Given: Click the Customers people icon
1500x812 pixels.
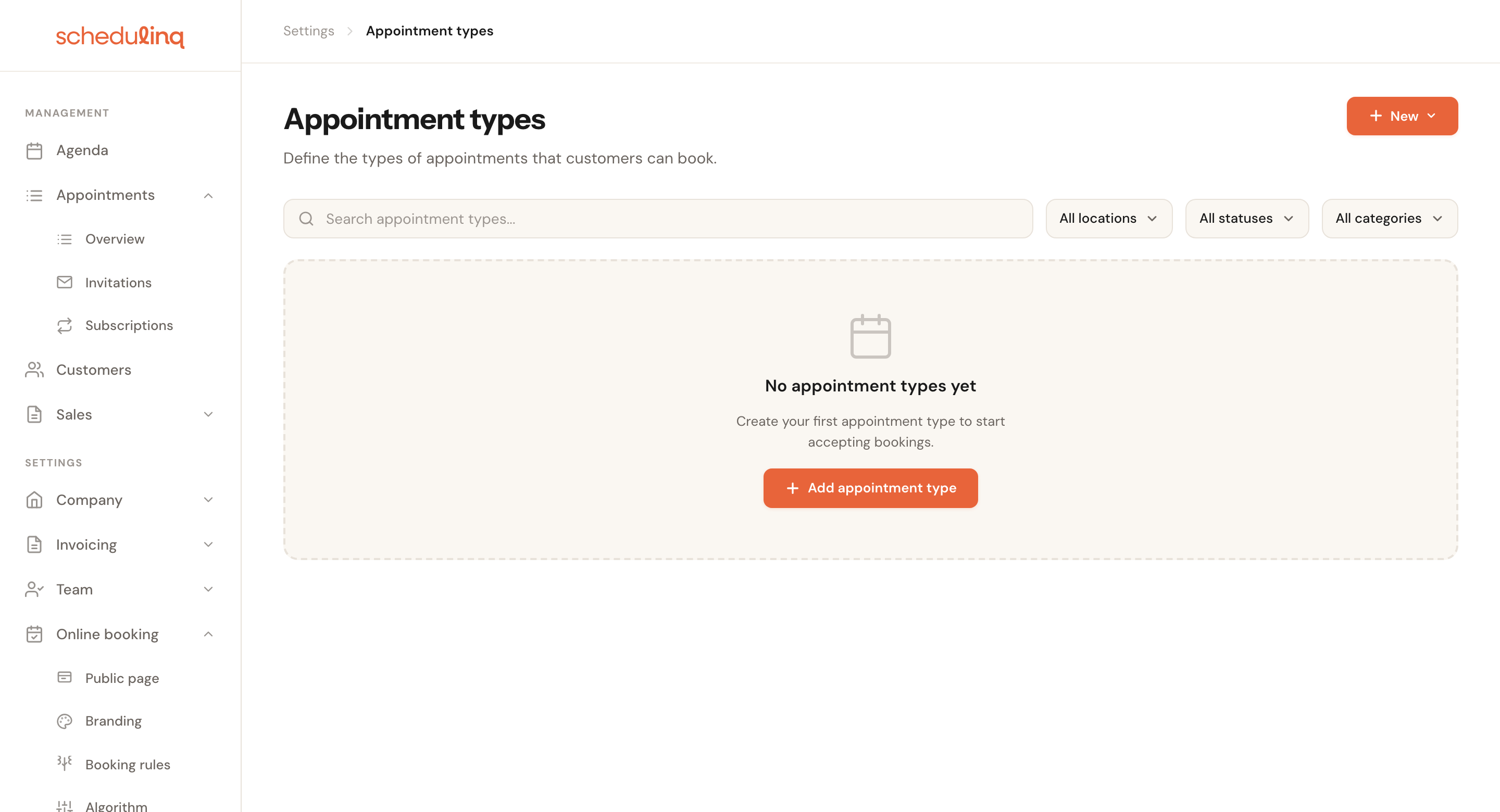Looking at the screenshot, I should (x=34, y=370).
